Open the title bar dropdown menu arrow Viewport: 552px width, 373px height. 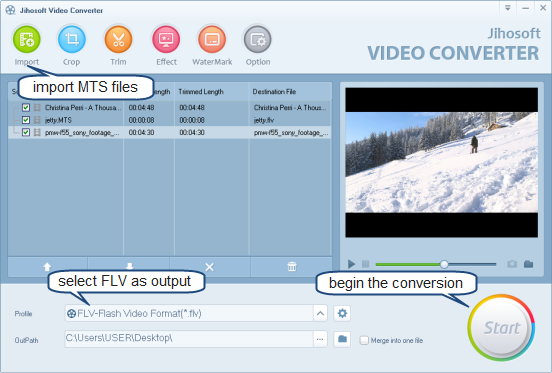[507, 8]
